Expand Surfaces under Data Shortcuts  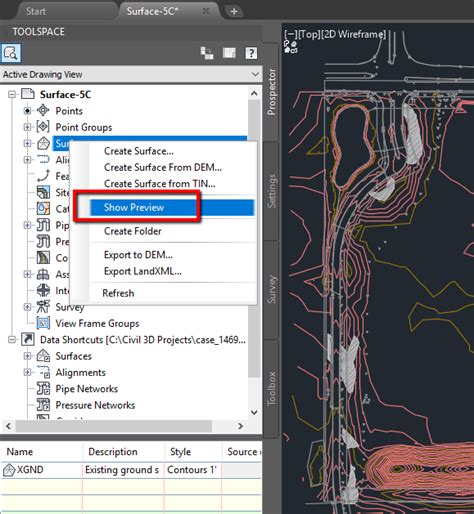[x=27, y=356]
